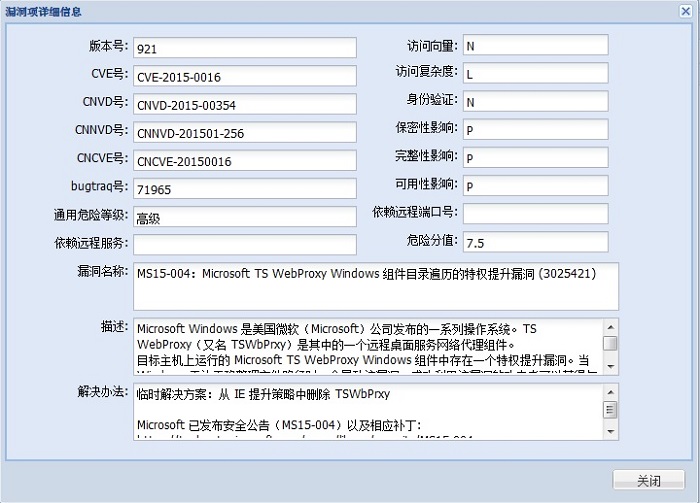Click the 关闭 button
The width and height of the screenshot is (700, 503).
pyautogui.click(x=648, y=480)
